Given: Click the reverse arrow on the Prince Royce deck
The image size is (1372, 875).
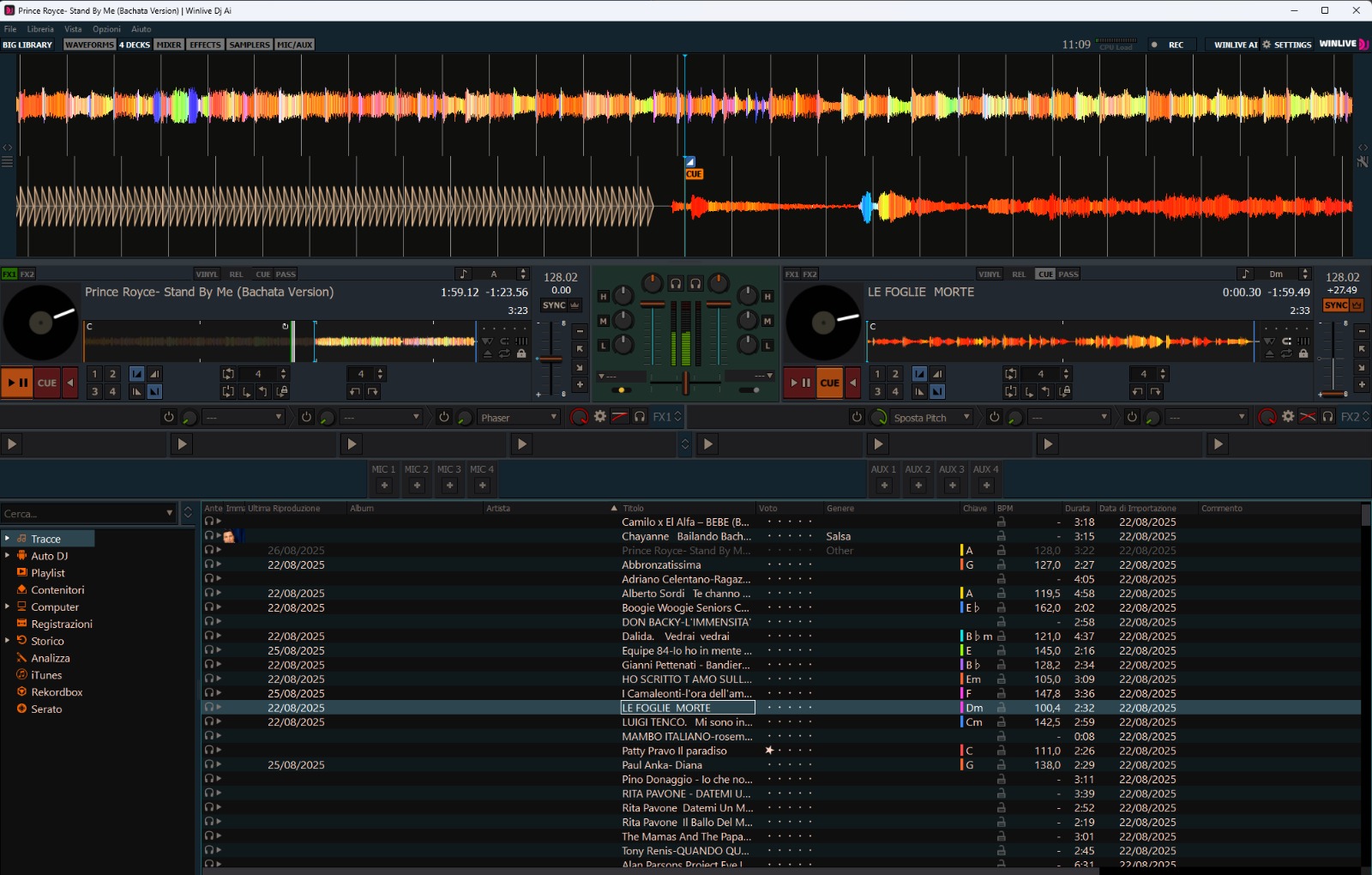Looking at the screenshot, I should coord(70,383).
